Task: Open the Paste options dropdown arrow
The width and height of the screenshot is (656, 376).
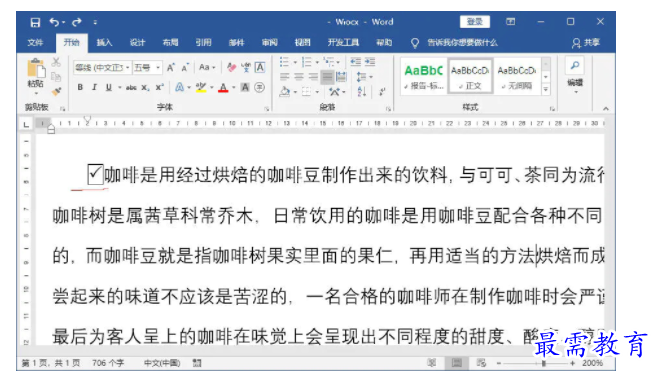Action: point(36,93)
